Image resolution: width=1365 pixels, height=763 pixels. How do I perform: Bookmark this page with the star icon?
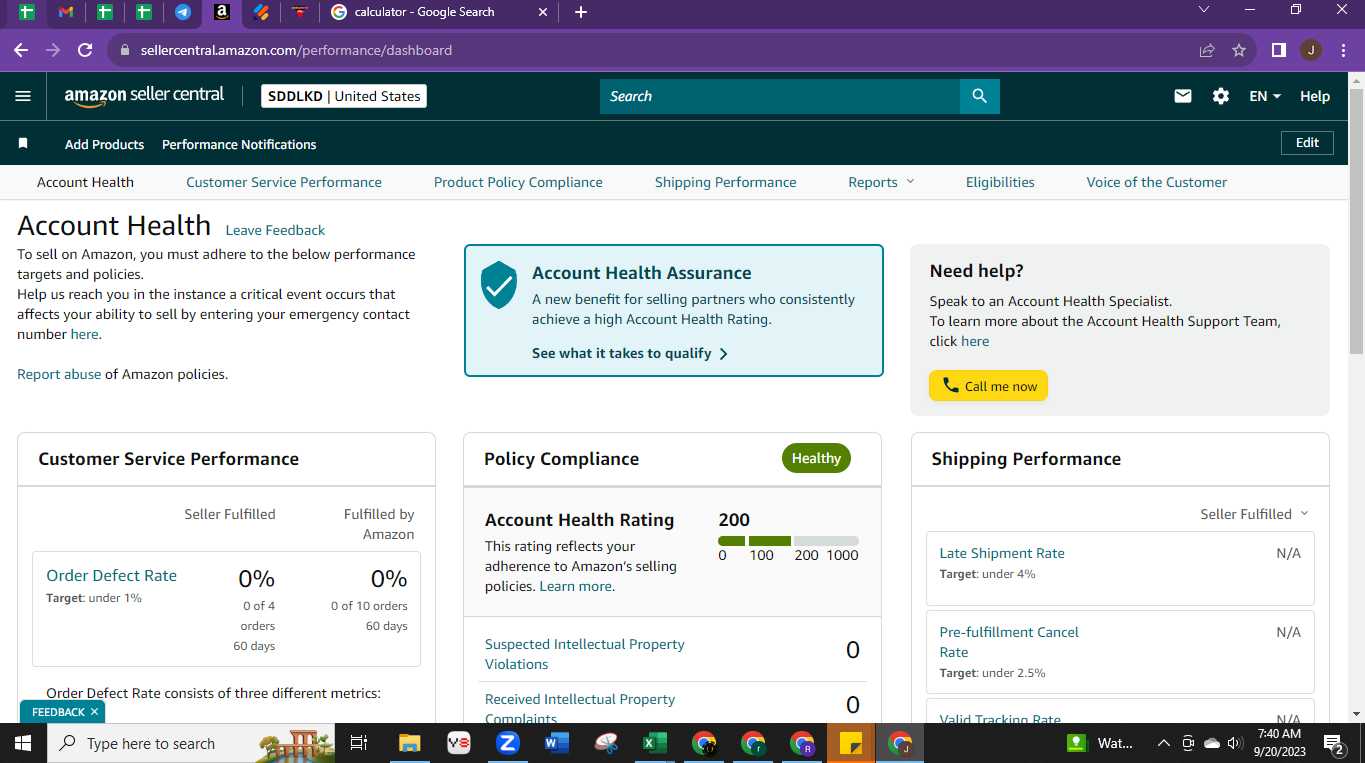click(1239, 50)
